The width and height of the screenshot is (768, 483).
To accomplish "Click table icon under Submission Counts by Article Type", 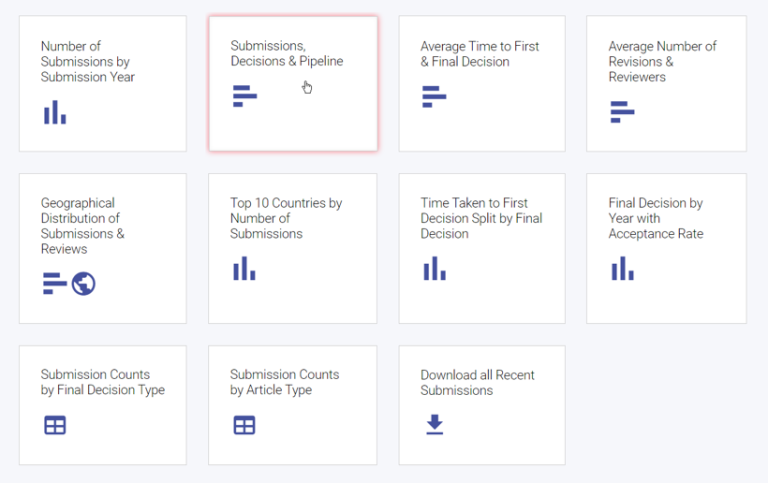I will (244, 425).
